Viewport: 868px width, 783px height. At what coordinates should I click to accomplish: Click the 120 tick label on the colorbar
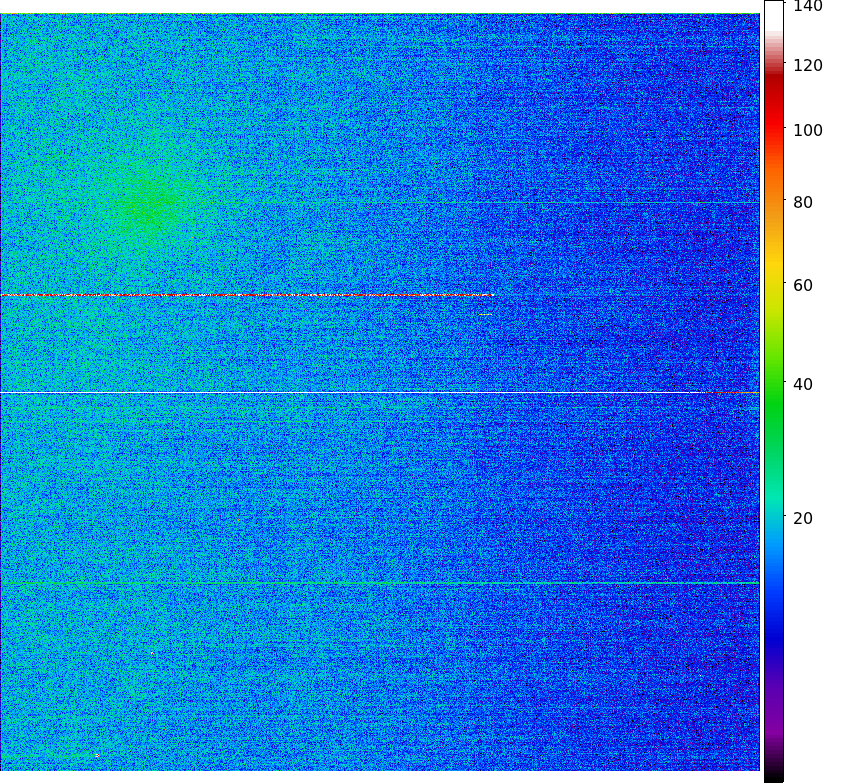tap(807, 66)
